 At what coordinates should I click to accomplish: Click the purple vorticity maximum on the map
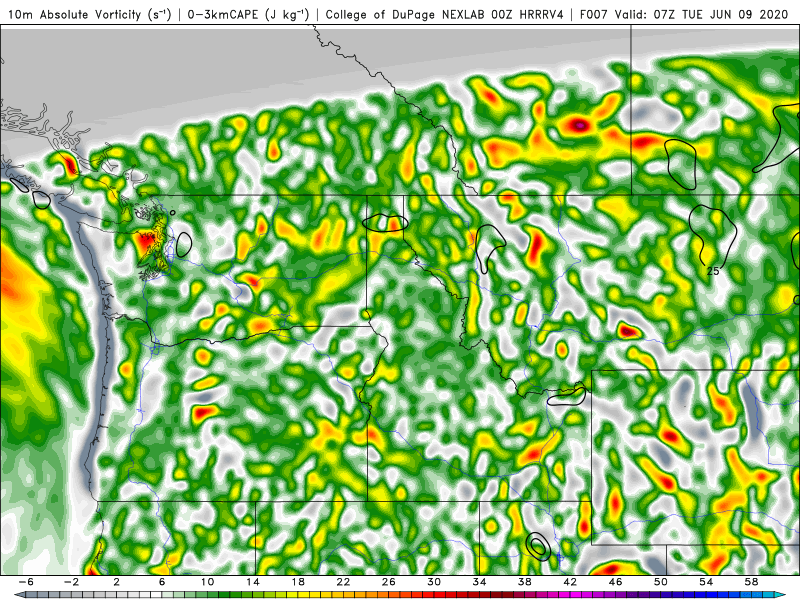(580, 124)
